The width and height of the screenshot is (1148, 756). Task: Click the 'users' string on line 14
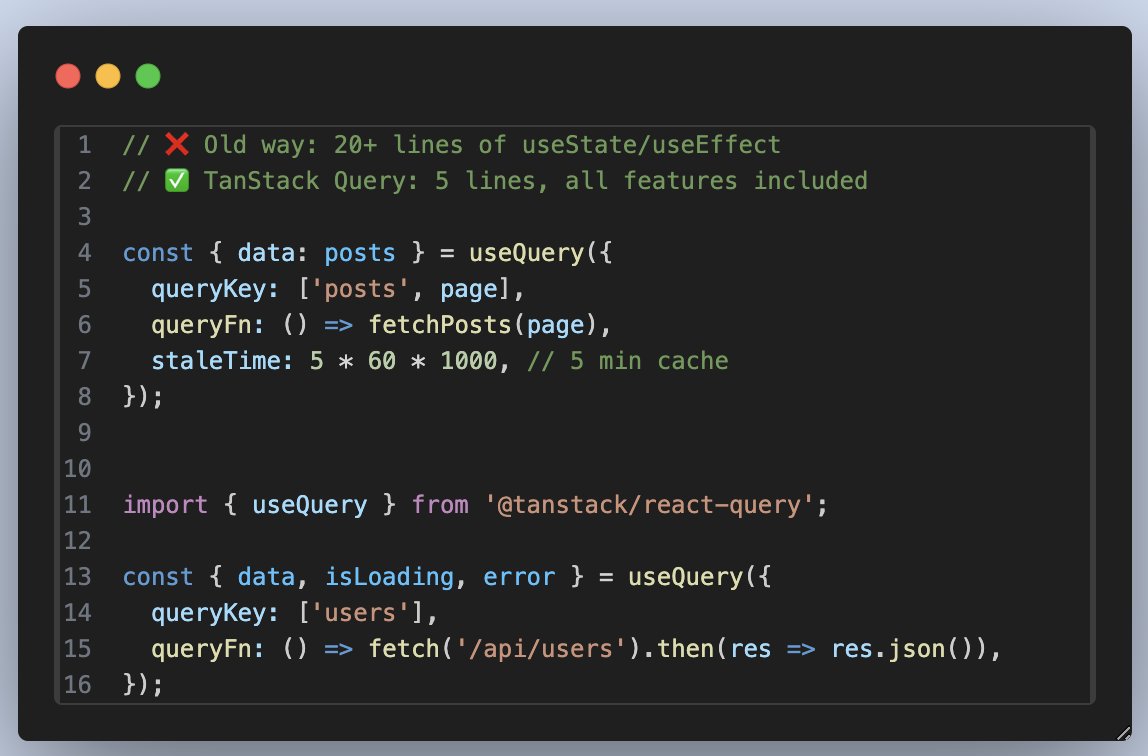click(359, 613)
